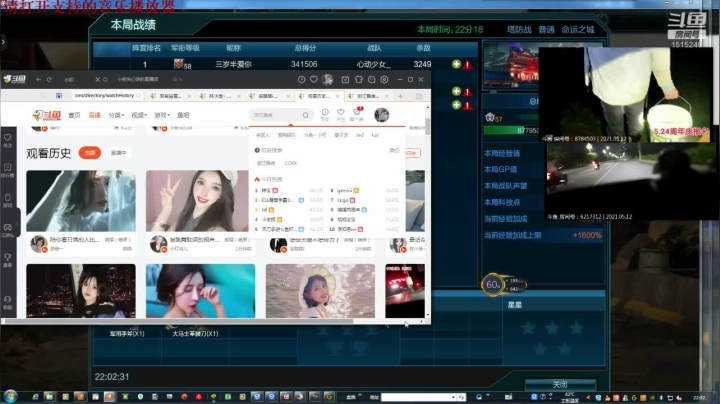Click the back arrow in Douyu client title bar
The width and height of the screenshot is (720, 404).
[x=39, y=79]
